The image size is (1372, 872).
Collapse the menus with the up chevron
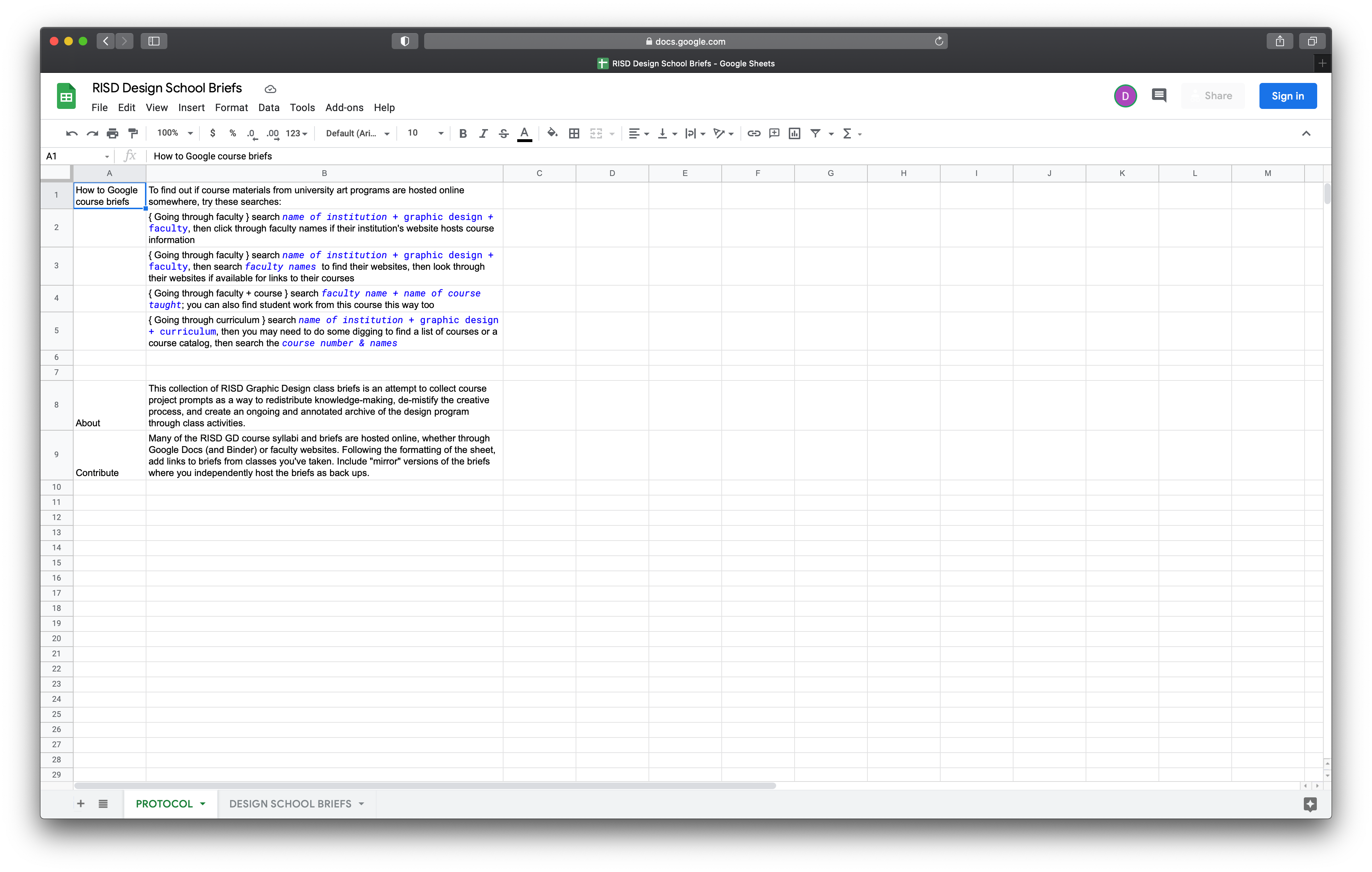1306,133
